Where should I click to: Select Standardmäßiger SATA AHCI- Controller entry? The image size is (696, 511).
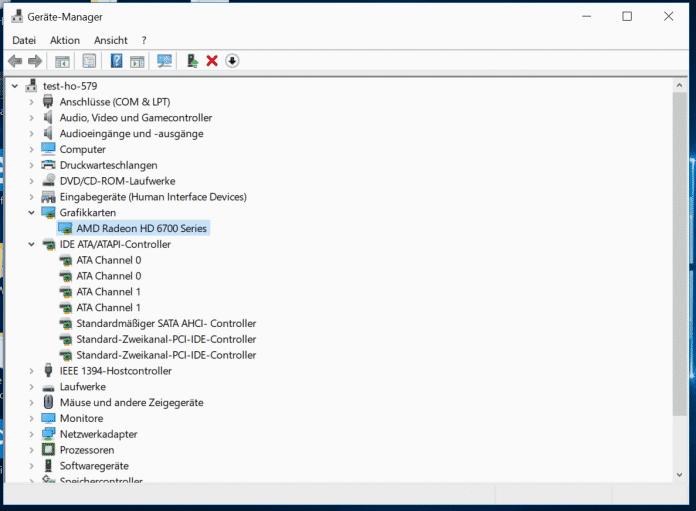click(x=166, y=324)
